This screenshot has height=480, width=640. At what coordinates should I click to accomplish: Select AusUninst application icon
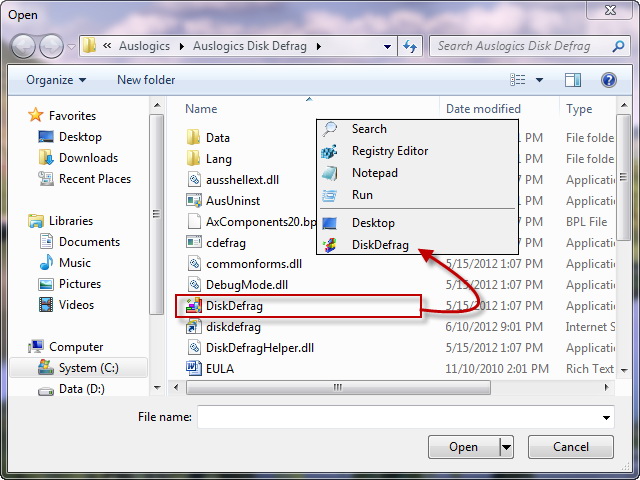(194, 200)
